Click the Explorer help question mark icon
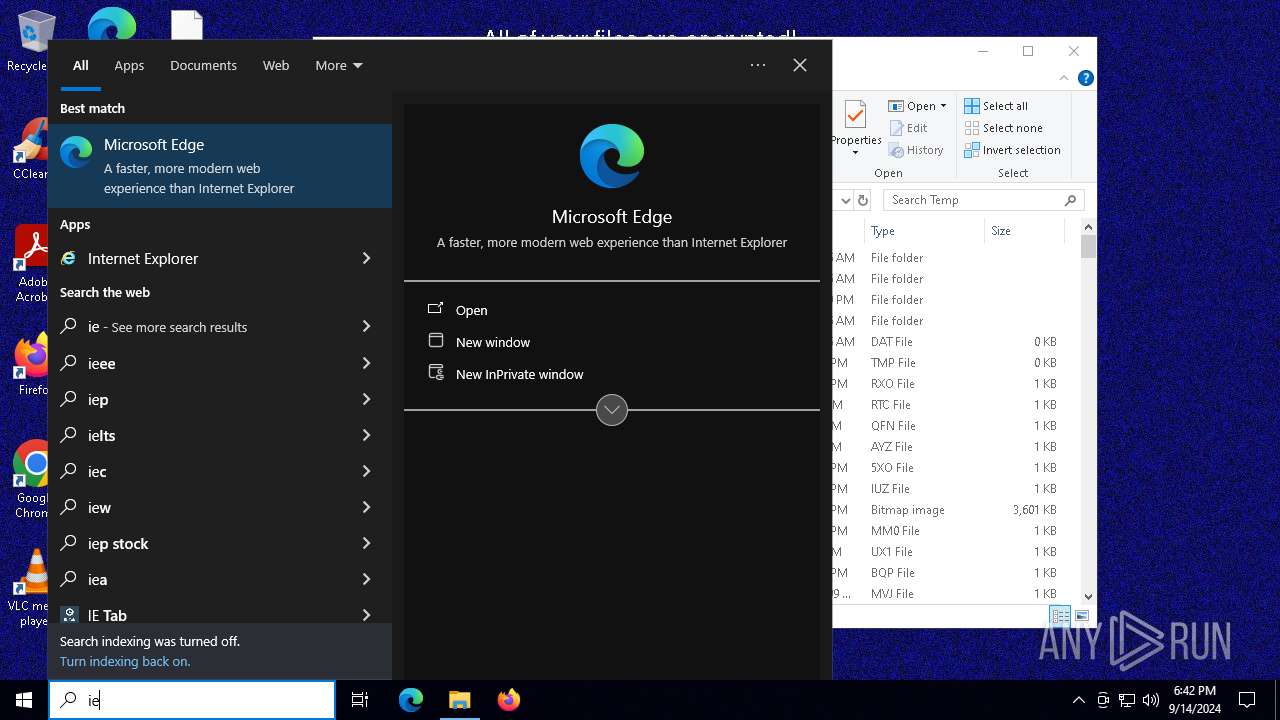Image resolution: width=1280 pixels, height=720 pixels. [x=1085, y=78]
